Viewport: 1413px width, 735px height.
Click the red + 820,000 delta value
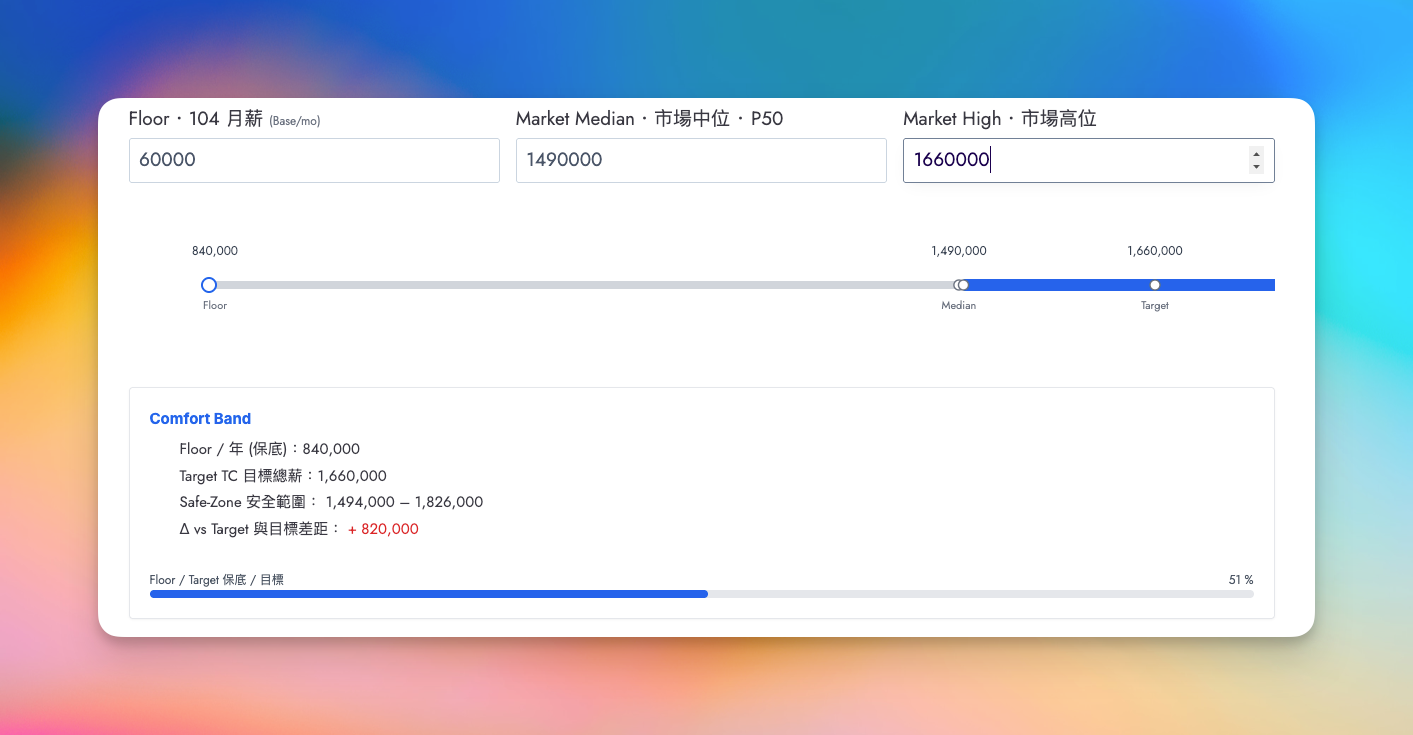click(383, 529)
